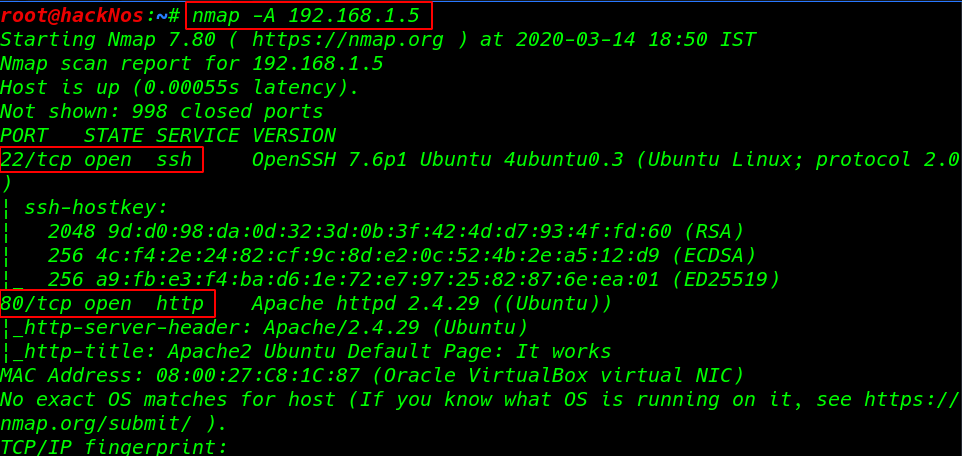The height and width of the screenshot is (456, 962).
Task: Click the TCP/IP fingerprint line
Action: tap(114, 447)
